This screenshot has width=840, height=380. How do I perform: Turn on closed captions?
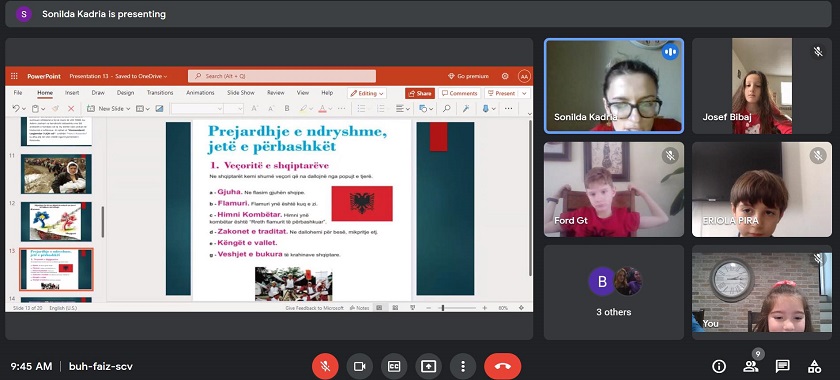click(394, 366)
